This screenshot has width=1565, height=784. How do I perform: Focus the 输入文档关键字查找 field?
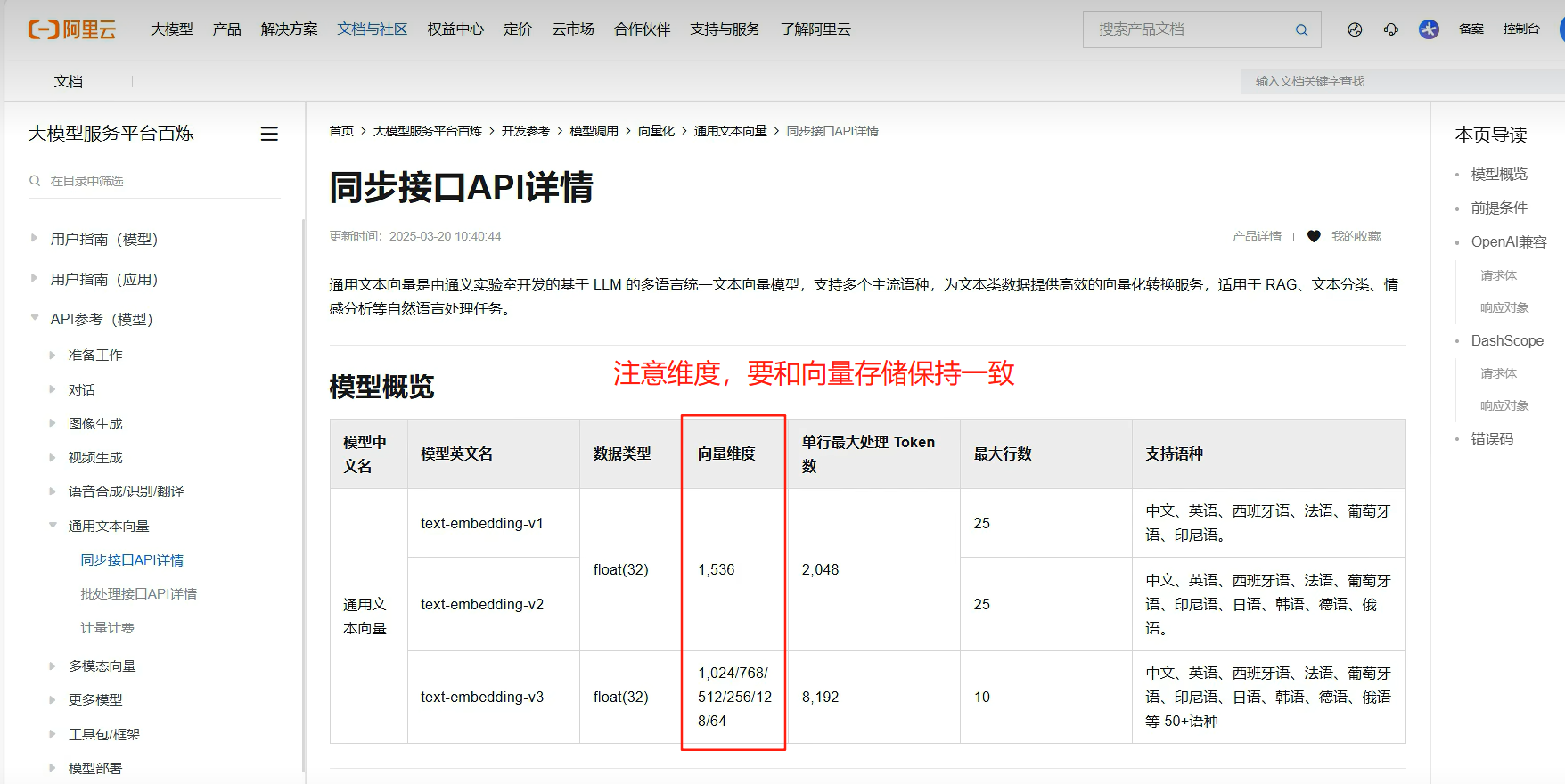[x=1403, y=81]
